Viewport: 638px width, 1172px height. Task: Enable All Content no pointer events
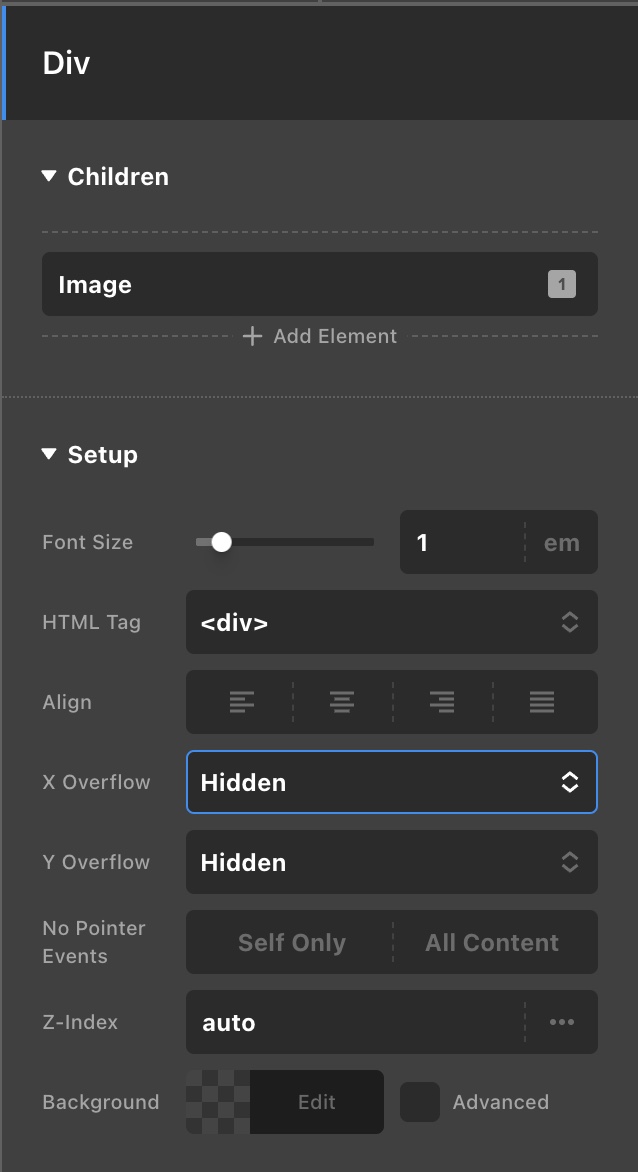pos(492,942)
